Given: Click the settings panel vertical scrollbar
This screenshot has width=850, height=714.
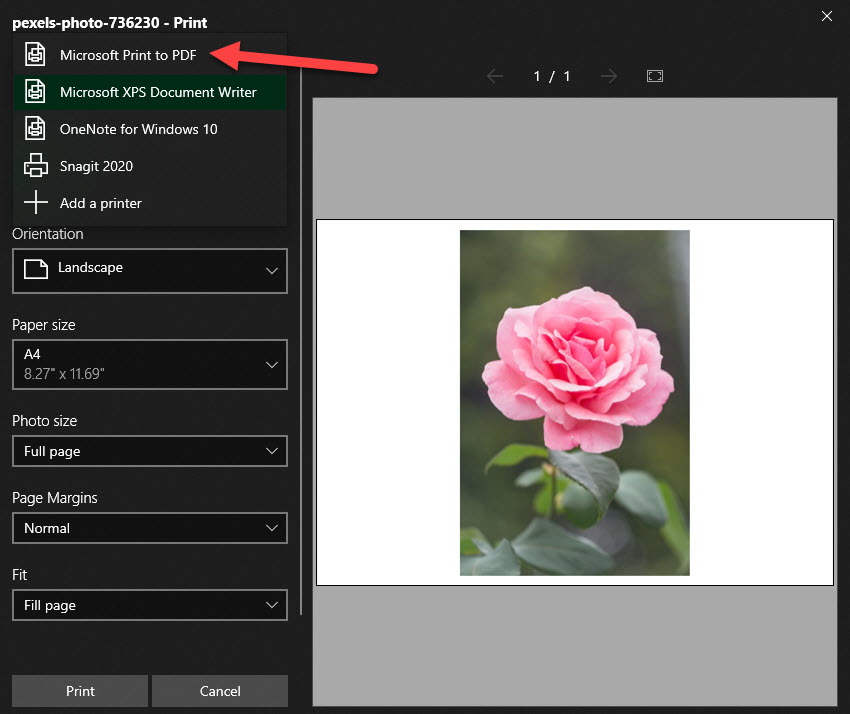Looking at the screenshot, I should [302, 420].
